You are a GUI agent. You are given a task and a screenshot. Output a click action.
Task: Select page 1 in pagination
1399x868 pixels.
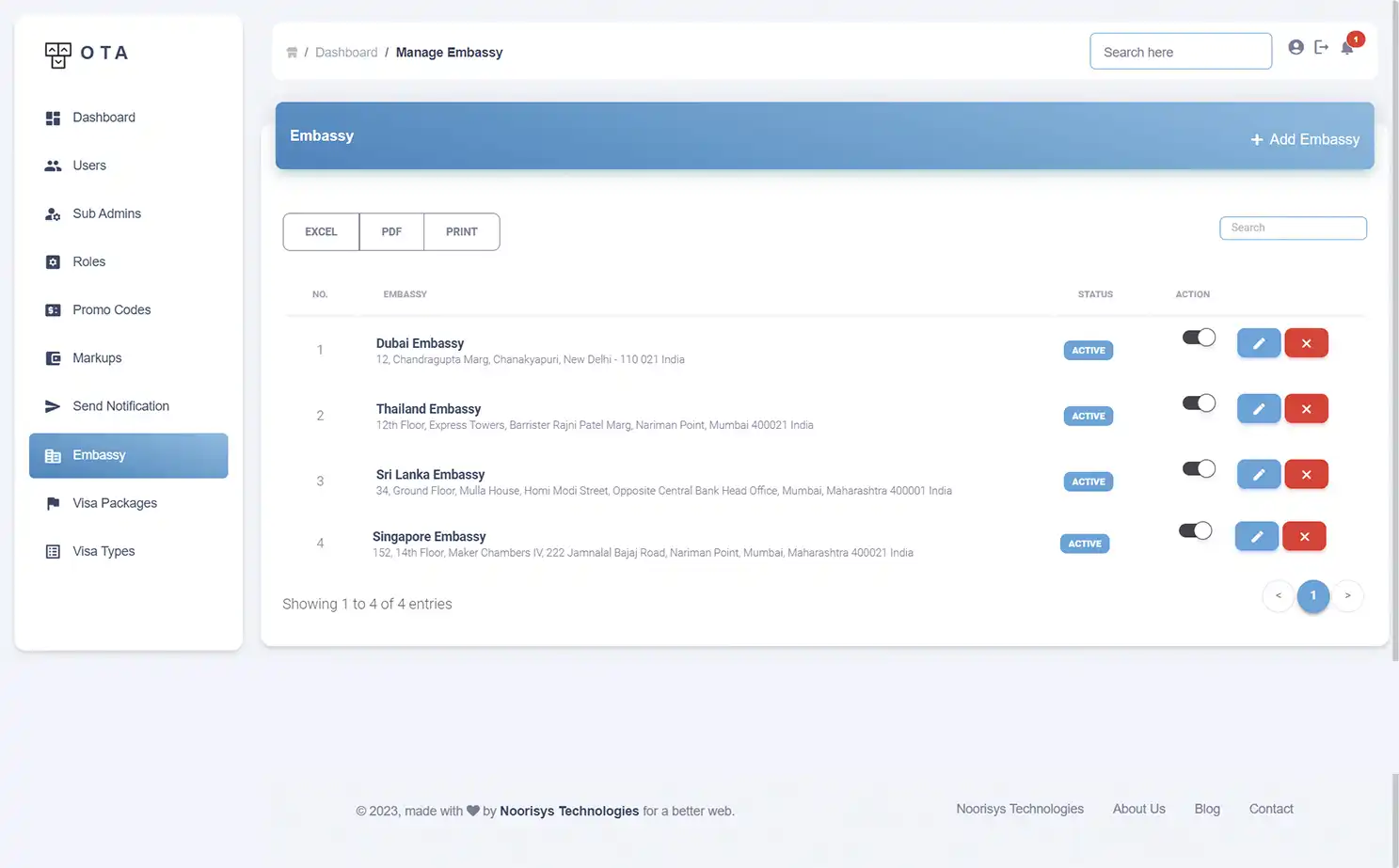tap(1312, 595)
